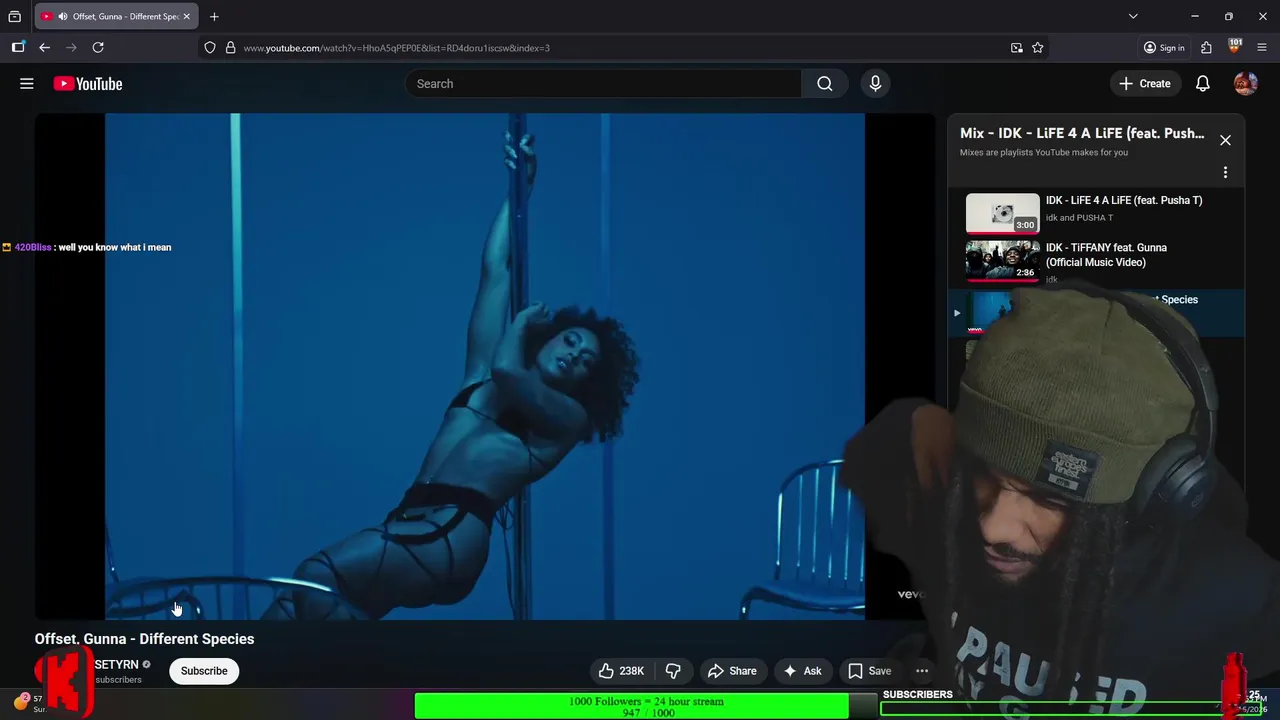Share this video
Image resolution: width=1280 pixels, height=720 pixels.
tap(732, 671)
